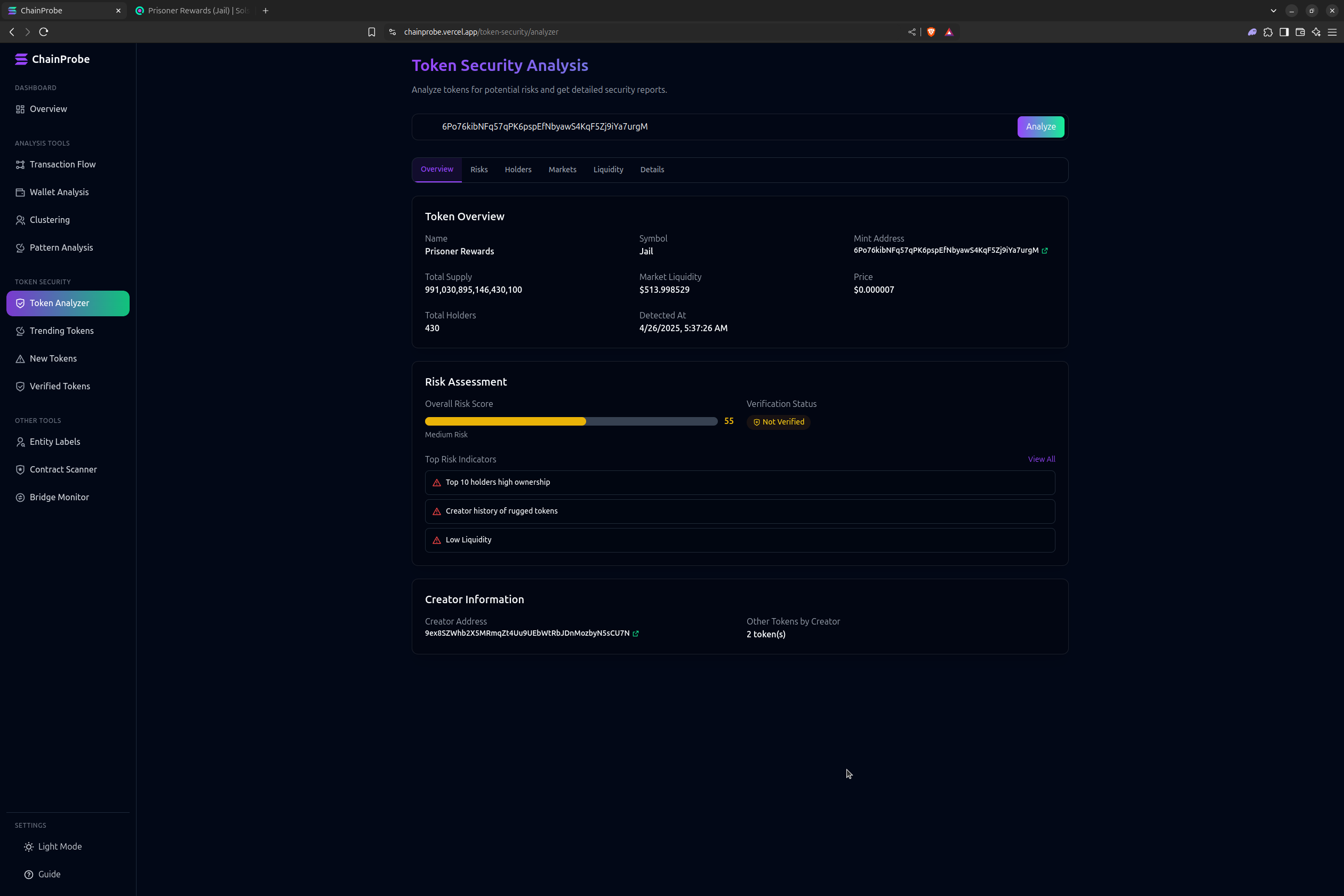Open the Overview dashboard in the sidebar
Viewport: 1344px width, 896px height.
pyautogui.click(x=67, y=109)
